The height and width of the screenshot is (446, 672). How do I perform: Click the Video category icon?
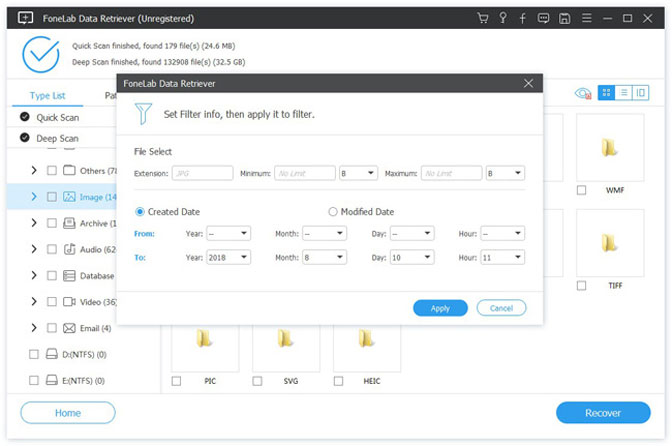coord(69,302)
